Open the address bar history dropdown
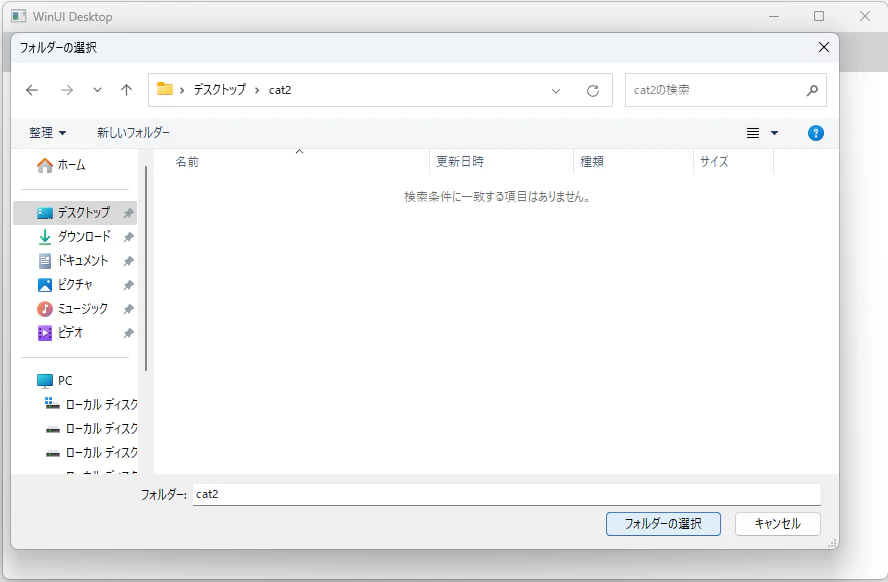 pyautogui.click(x=556, y=91)
